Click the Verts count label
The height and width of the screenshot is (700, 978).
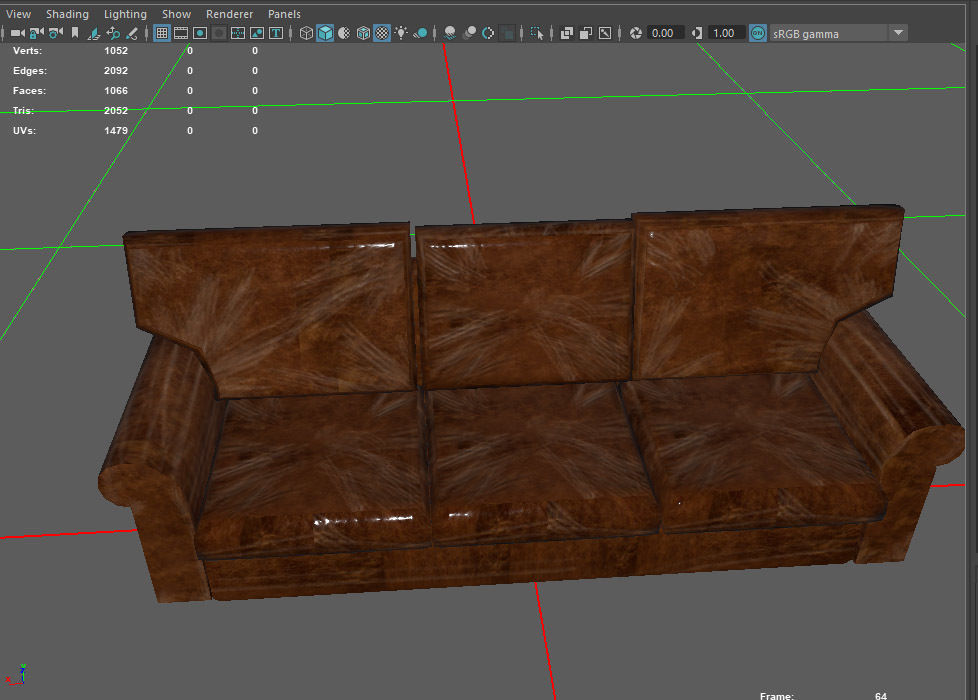27,51
